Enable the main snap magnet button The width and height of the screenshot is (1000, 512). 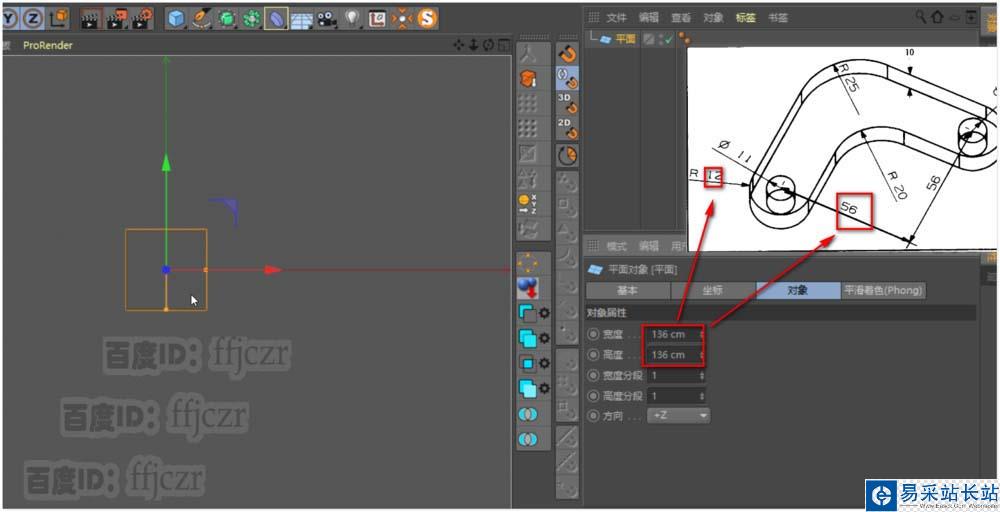click(567, 54)
